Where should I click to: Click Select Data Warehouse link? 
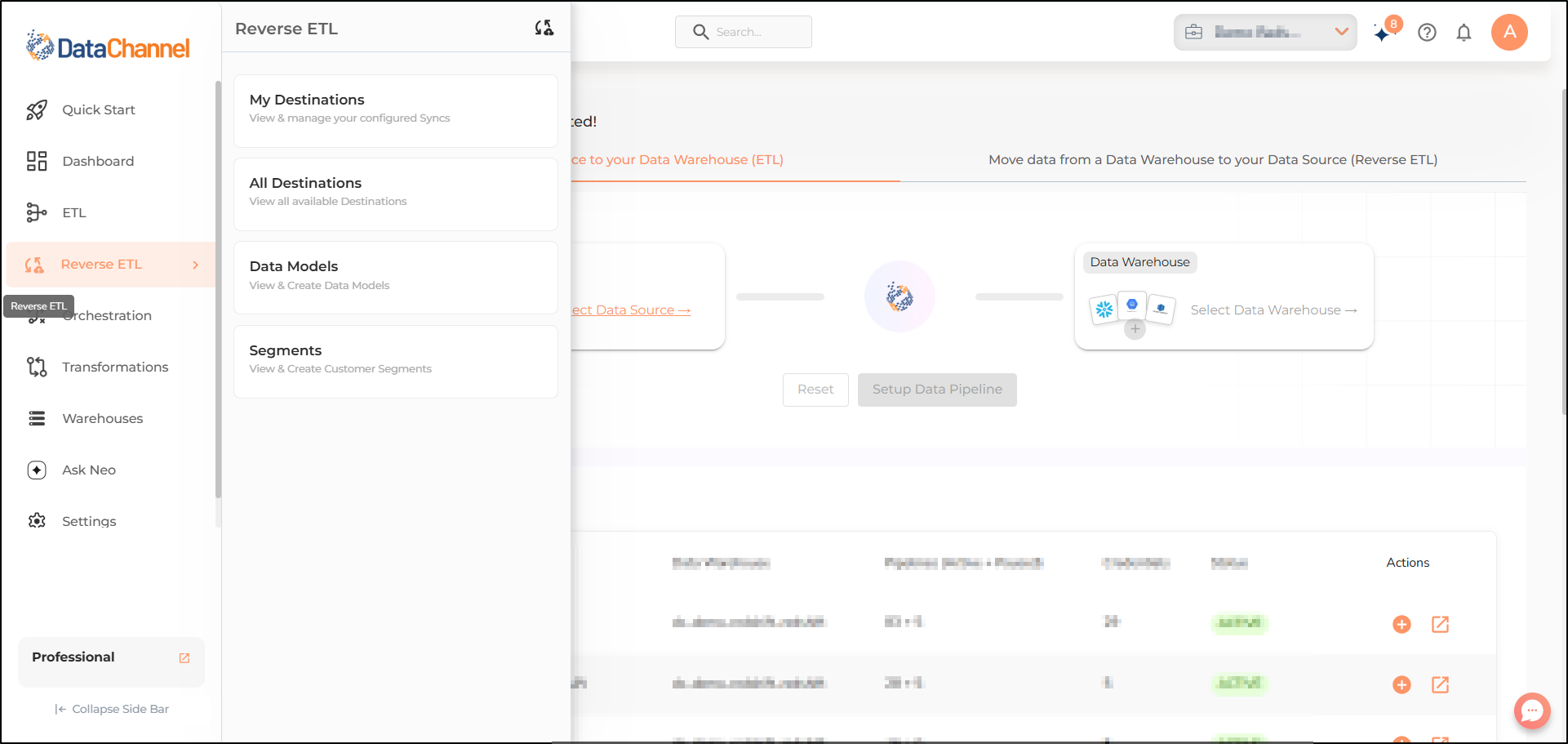[x=1273, y=310]
